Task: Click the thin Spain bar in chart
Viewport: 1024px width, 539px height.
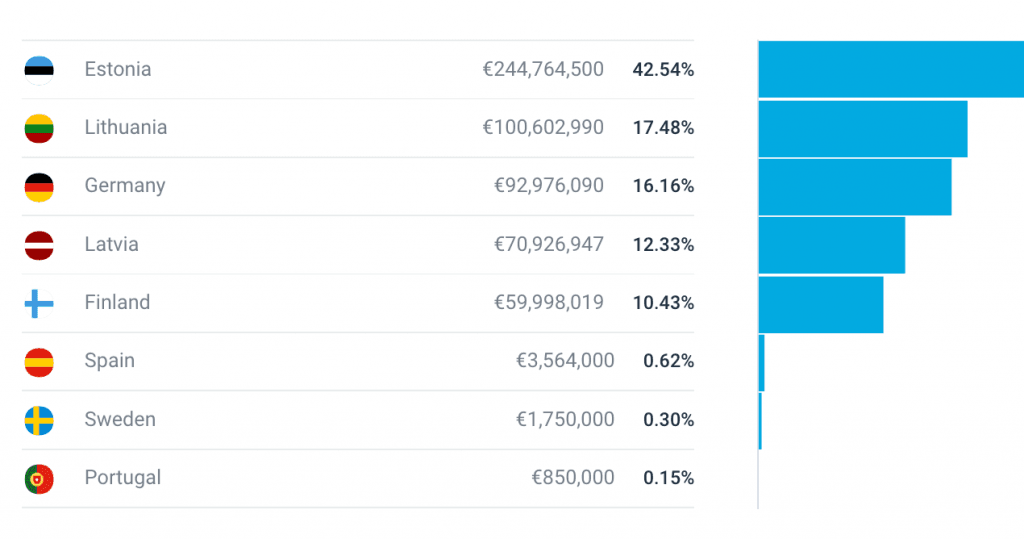Action: [x=762, y=362]
